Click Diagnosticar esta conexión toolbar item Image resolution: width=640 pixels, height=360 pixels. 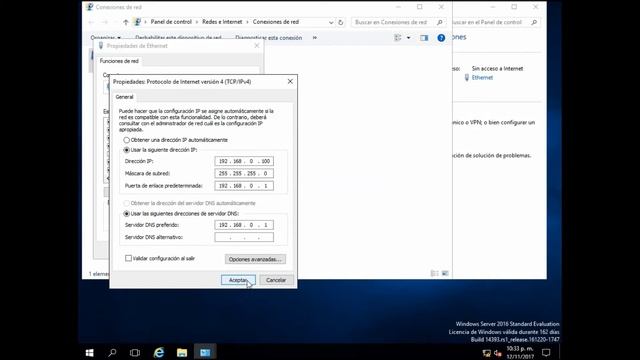tap(269, 38)
